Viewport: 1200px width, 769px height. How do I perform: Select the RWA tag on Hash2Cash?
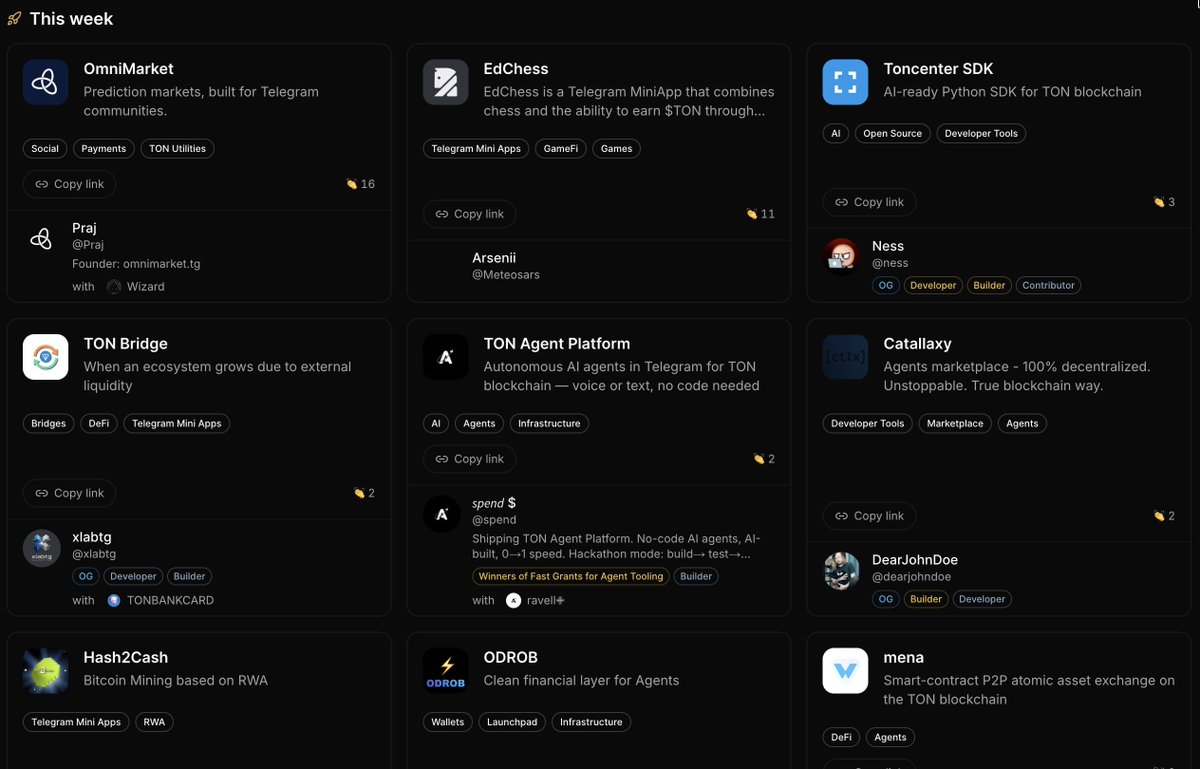[x=154, y=722]
